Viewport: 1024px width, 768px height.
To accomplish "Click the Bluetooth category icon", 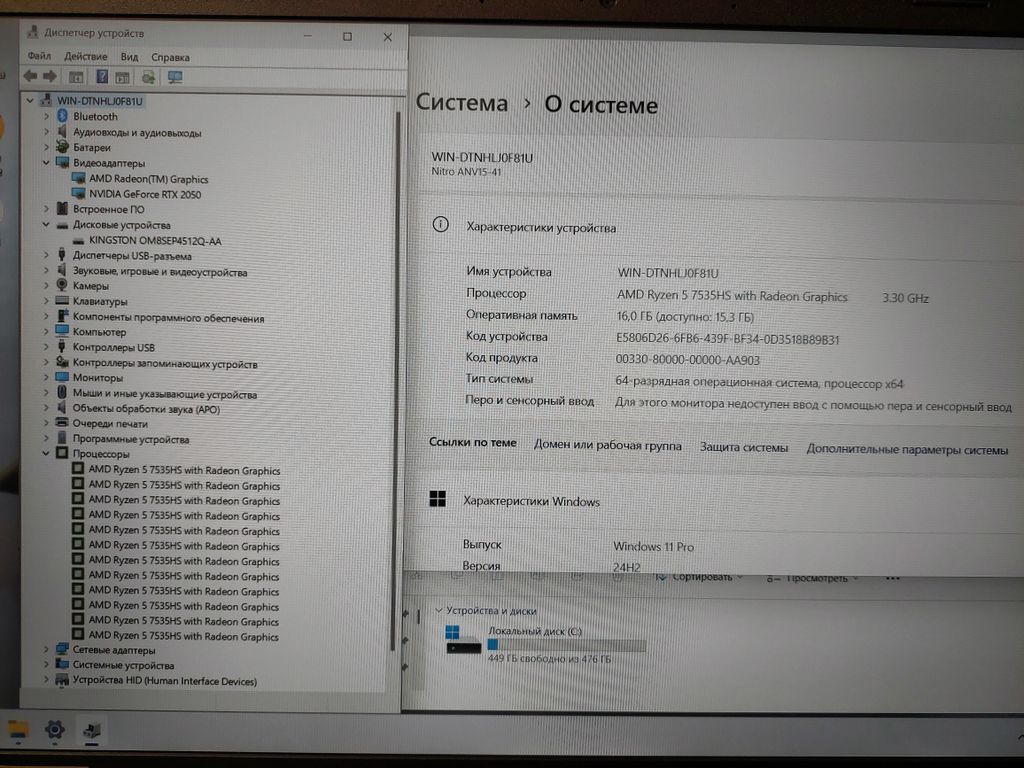I will tap(62, 117).
